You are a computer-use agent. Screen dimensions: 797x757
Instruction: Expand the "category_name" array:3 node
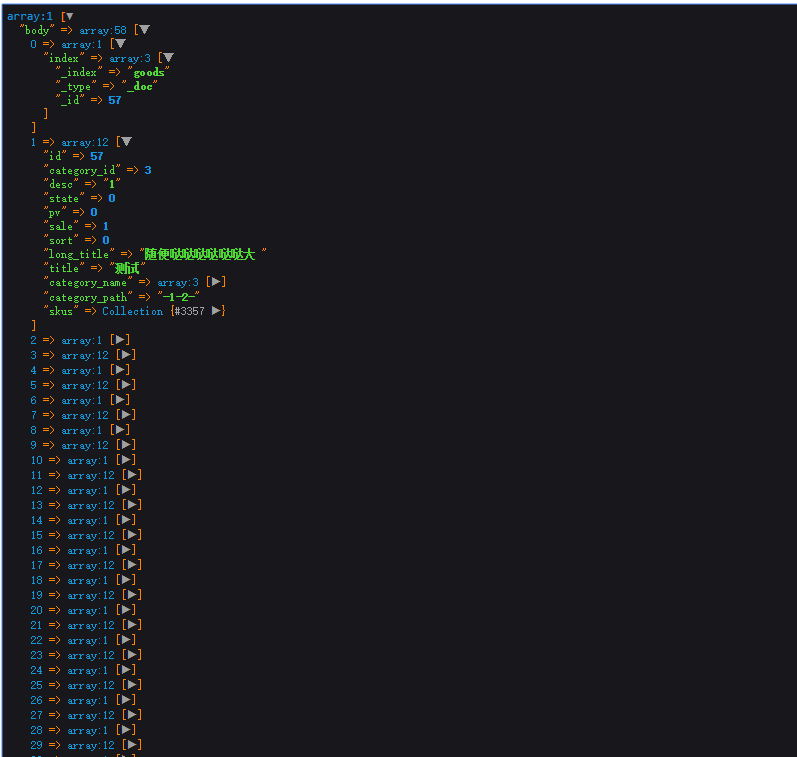(217, 282)
